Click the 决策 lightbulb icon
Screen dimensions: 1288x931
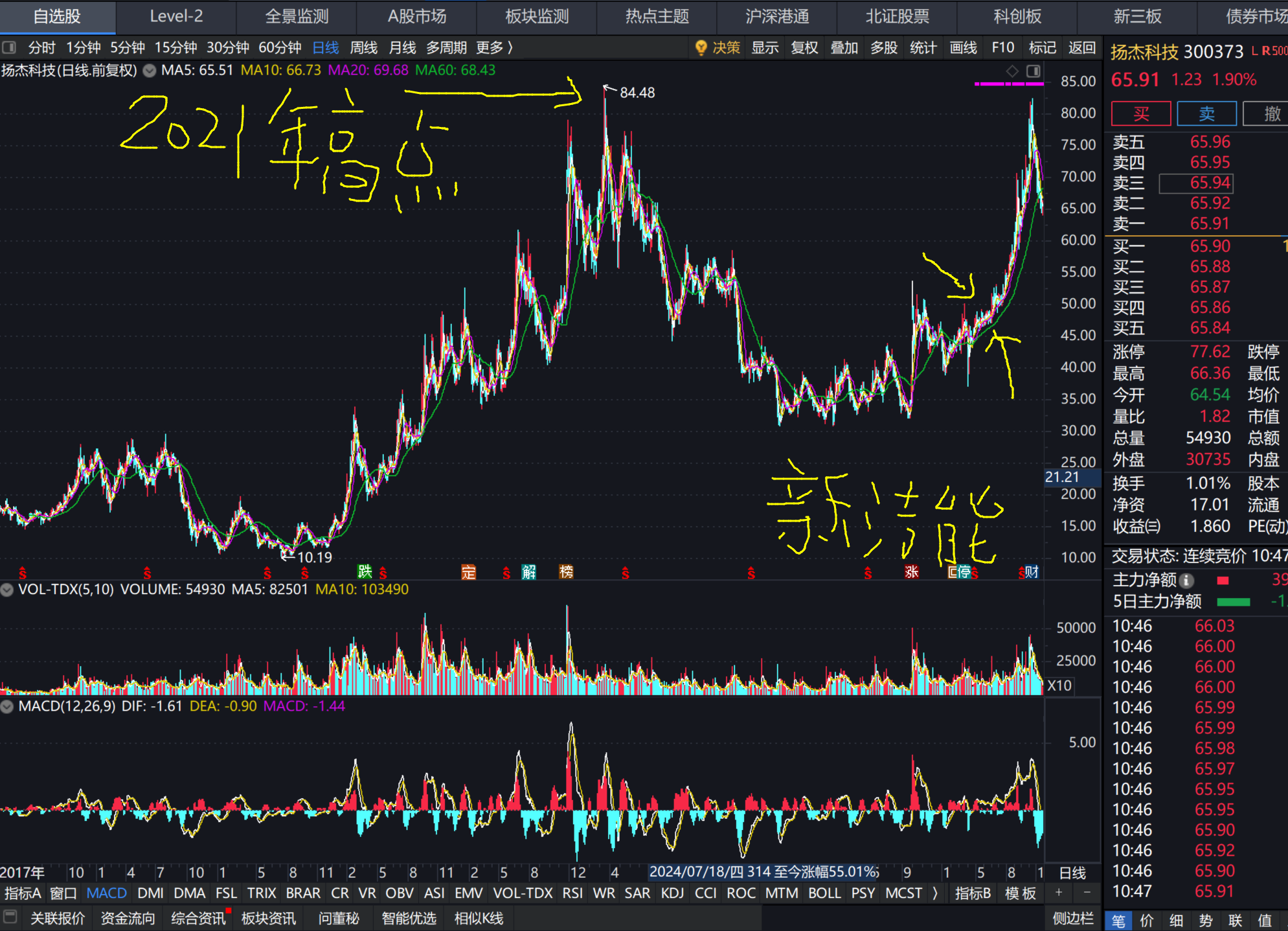[701, 47]
